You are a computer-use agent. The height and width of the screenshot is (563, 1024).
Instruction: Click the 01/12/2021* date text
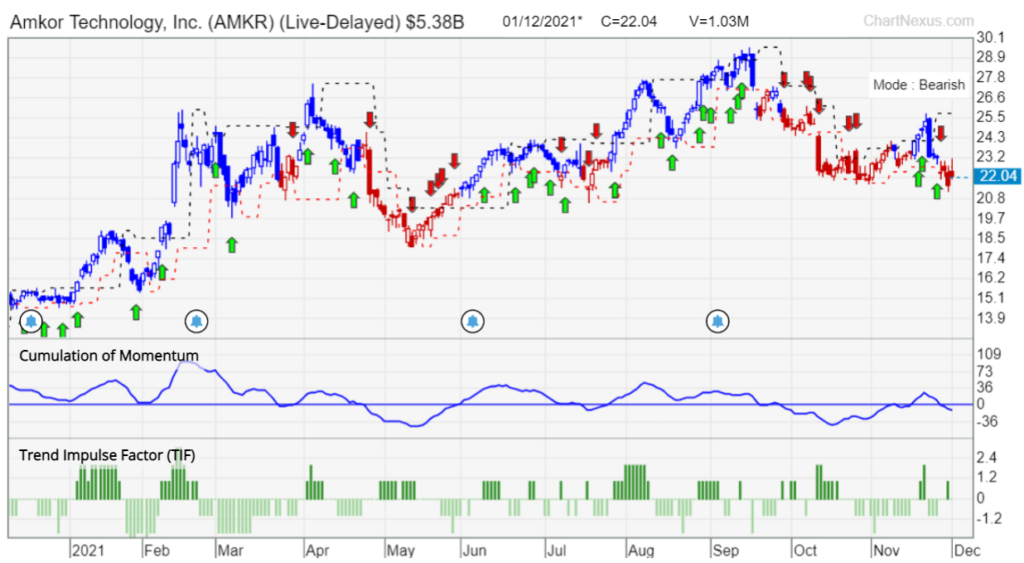click(542, 22)
